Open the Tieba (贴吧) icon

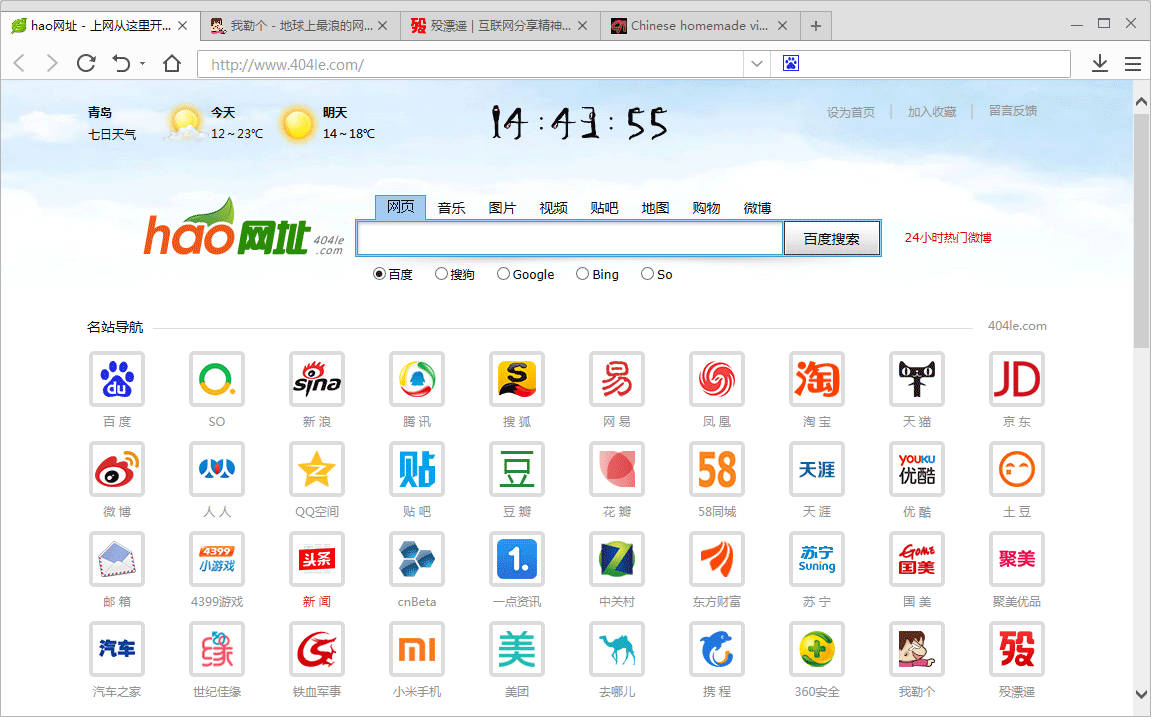point(417,469)
